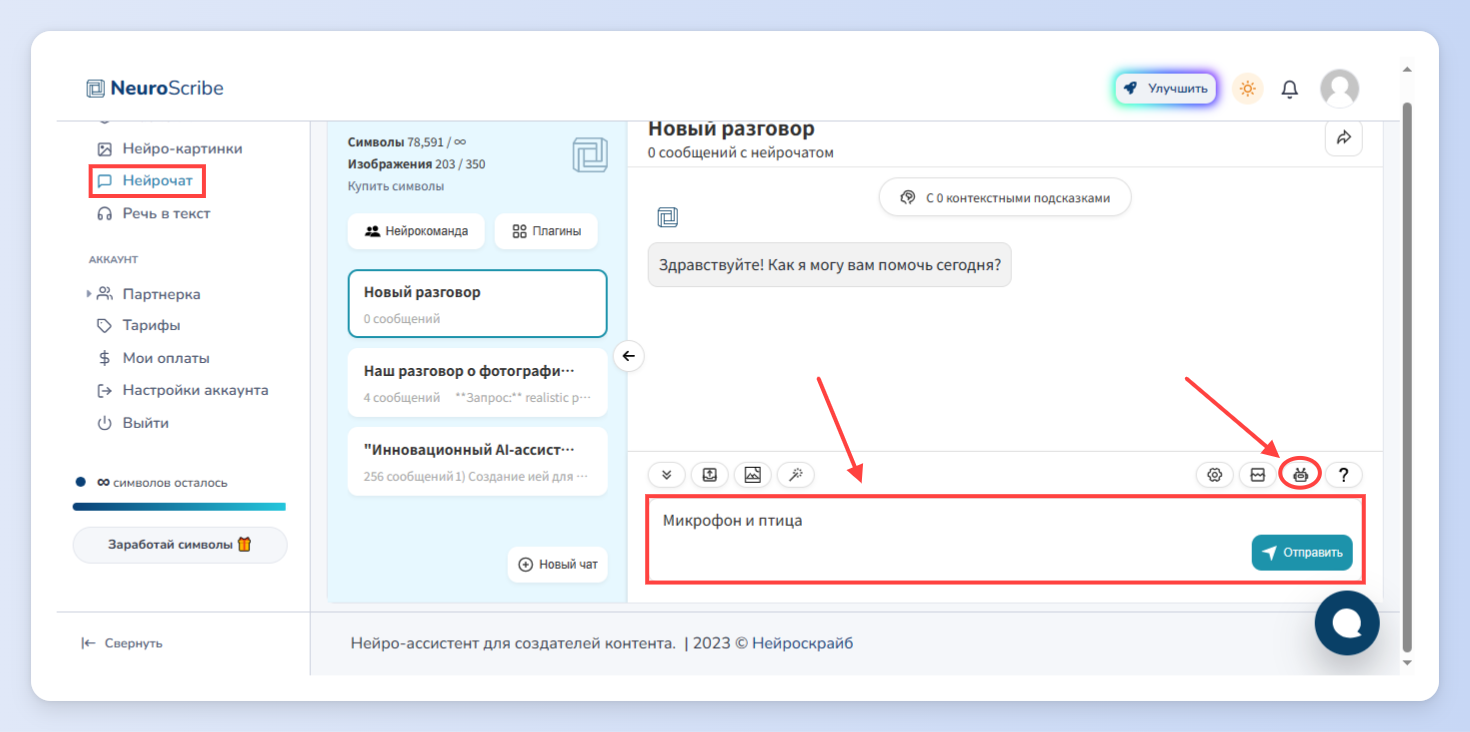
Task: Open the chat settings gear icon
Action: pos(1215,475)
